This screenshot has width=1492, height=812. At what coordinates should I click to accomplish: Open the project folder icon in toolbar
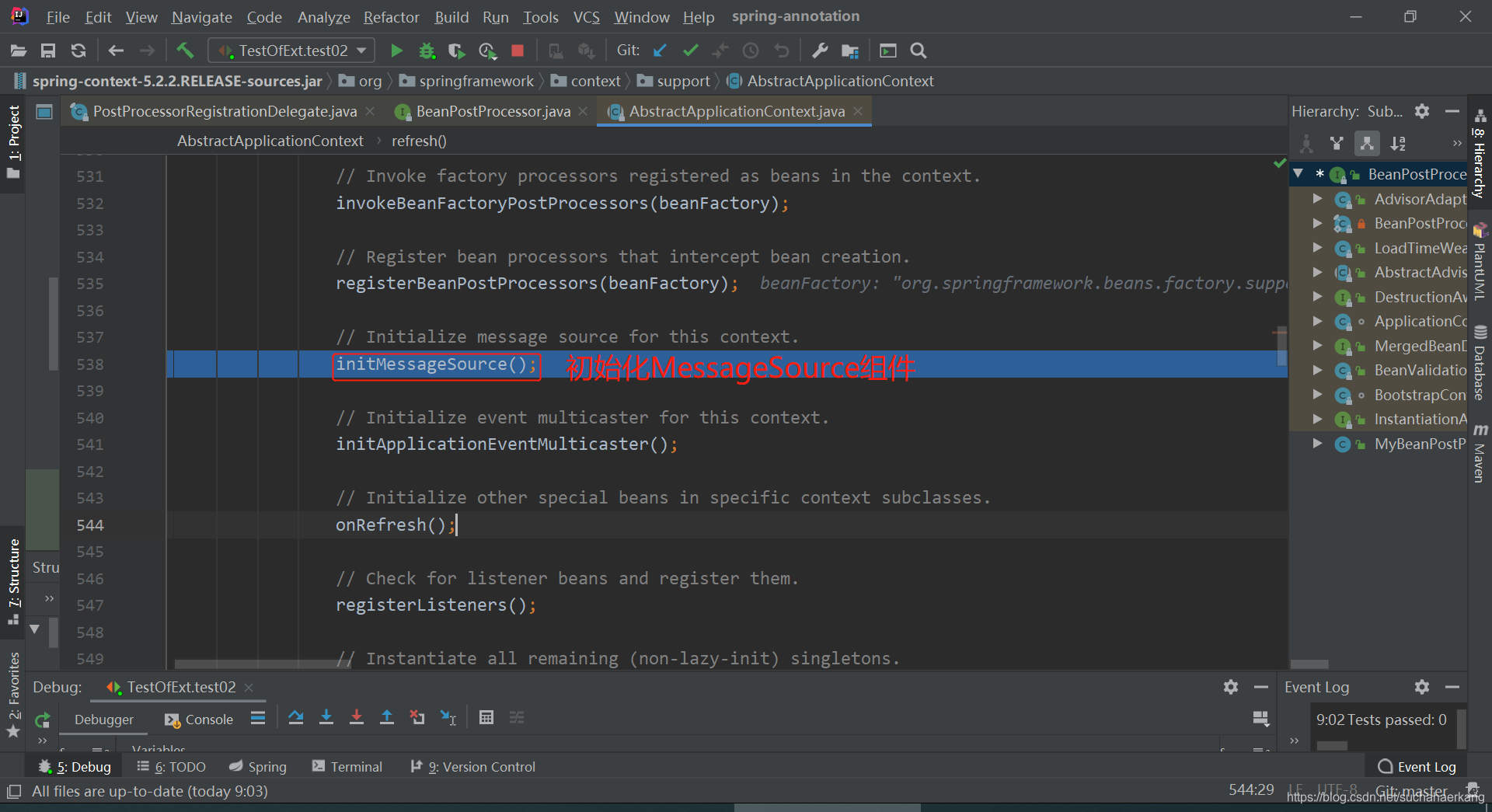[19, 51]
